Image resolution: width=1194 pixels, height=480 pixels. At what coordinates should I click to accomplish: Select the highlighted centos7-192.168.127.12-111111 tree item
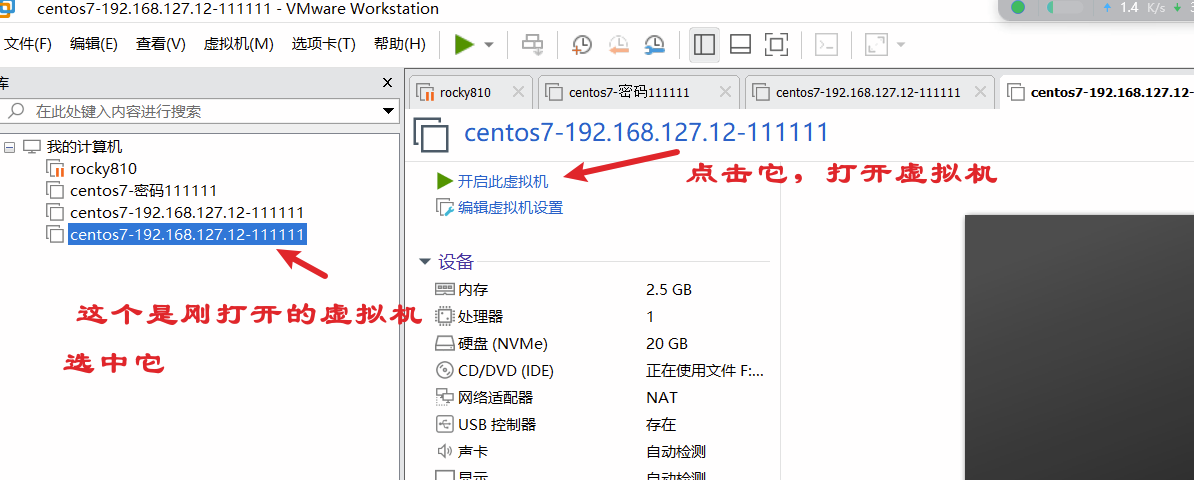[187, 234]
